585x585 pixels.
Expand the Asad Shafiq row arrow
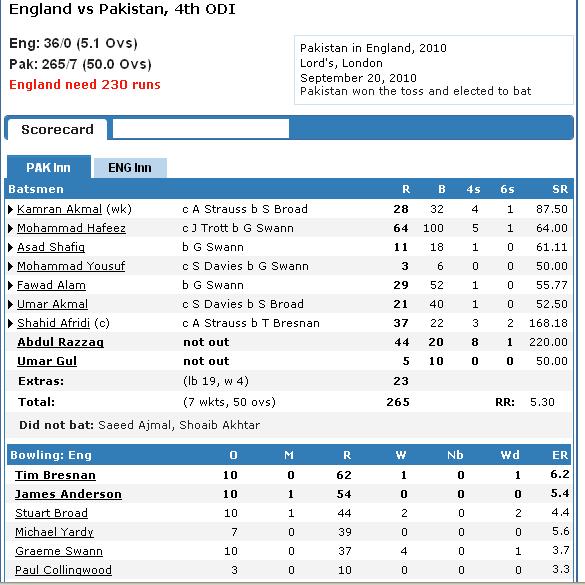click(11, 247)
